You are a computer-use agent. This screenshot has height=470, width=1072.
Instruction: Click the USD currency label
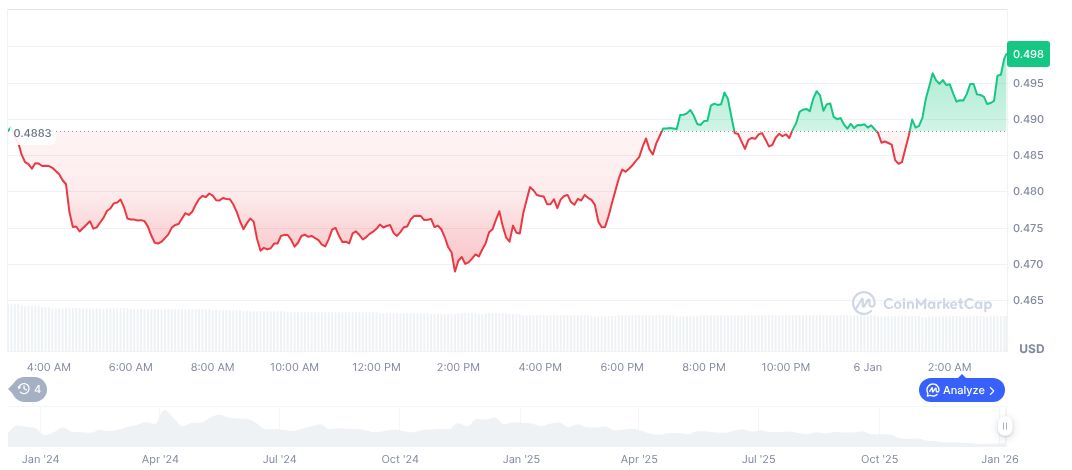click(1031, 349)
